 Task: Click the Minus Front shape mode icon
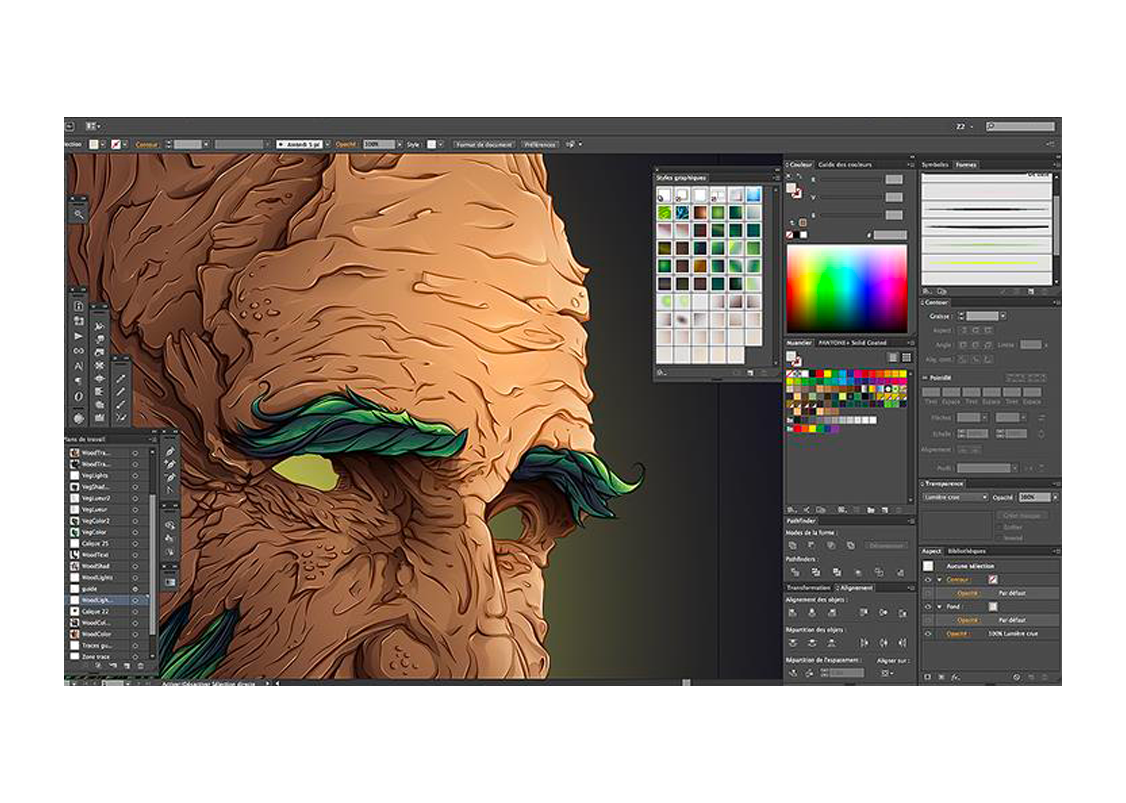click(x=812, y=546)
